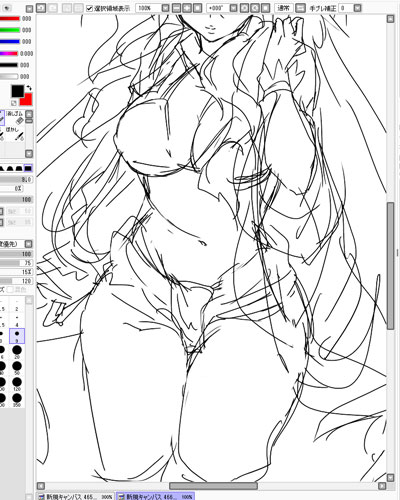Adjust the red color channel slider

click(x=9, y=19)
